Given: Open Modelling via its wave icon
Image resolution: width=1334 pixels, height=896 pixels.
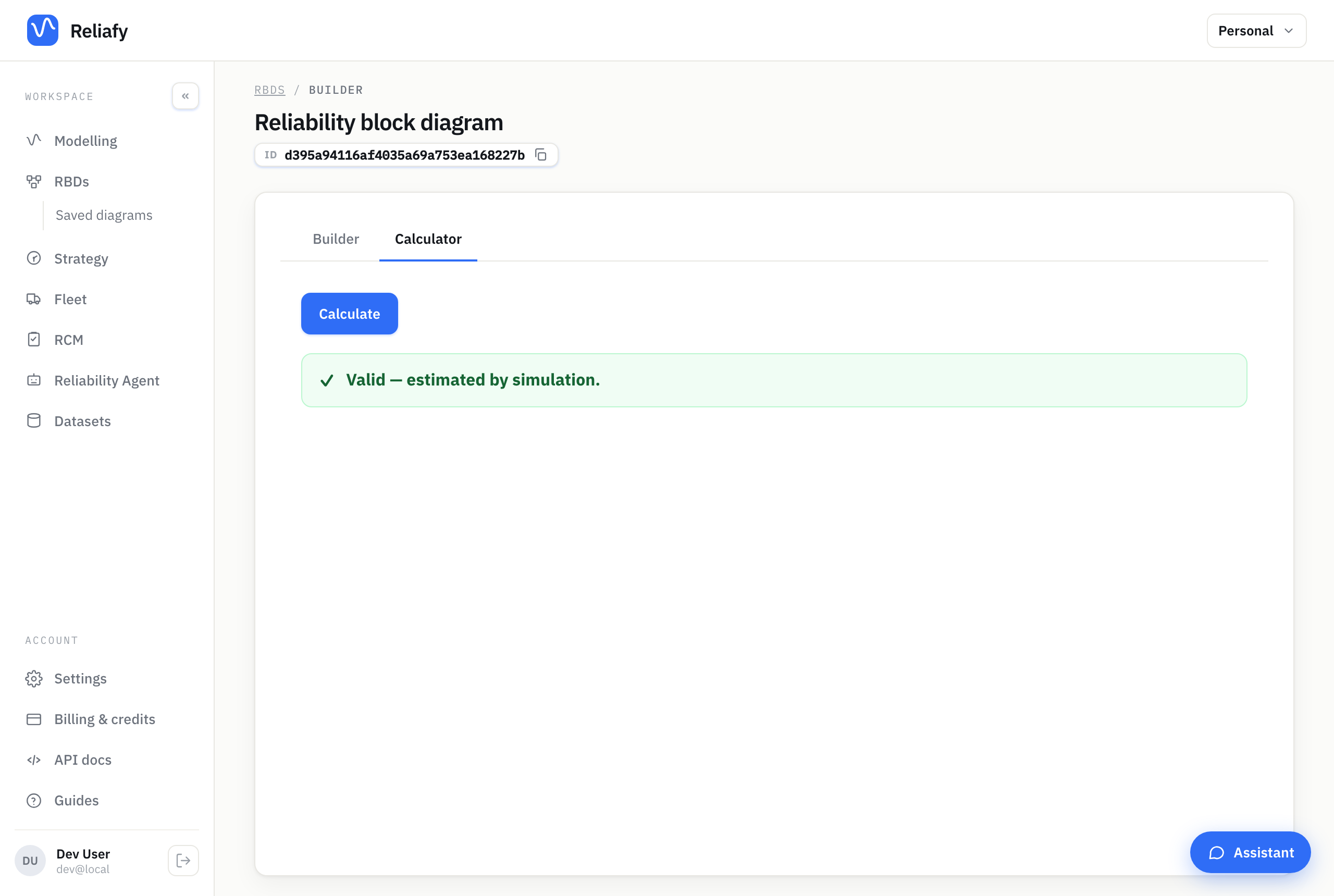Looking at the screenshot, I should tap(34, 140).
